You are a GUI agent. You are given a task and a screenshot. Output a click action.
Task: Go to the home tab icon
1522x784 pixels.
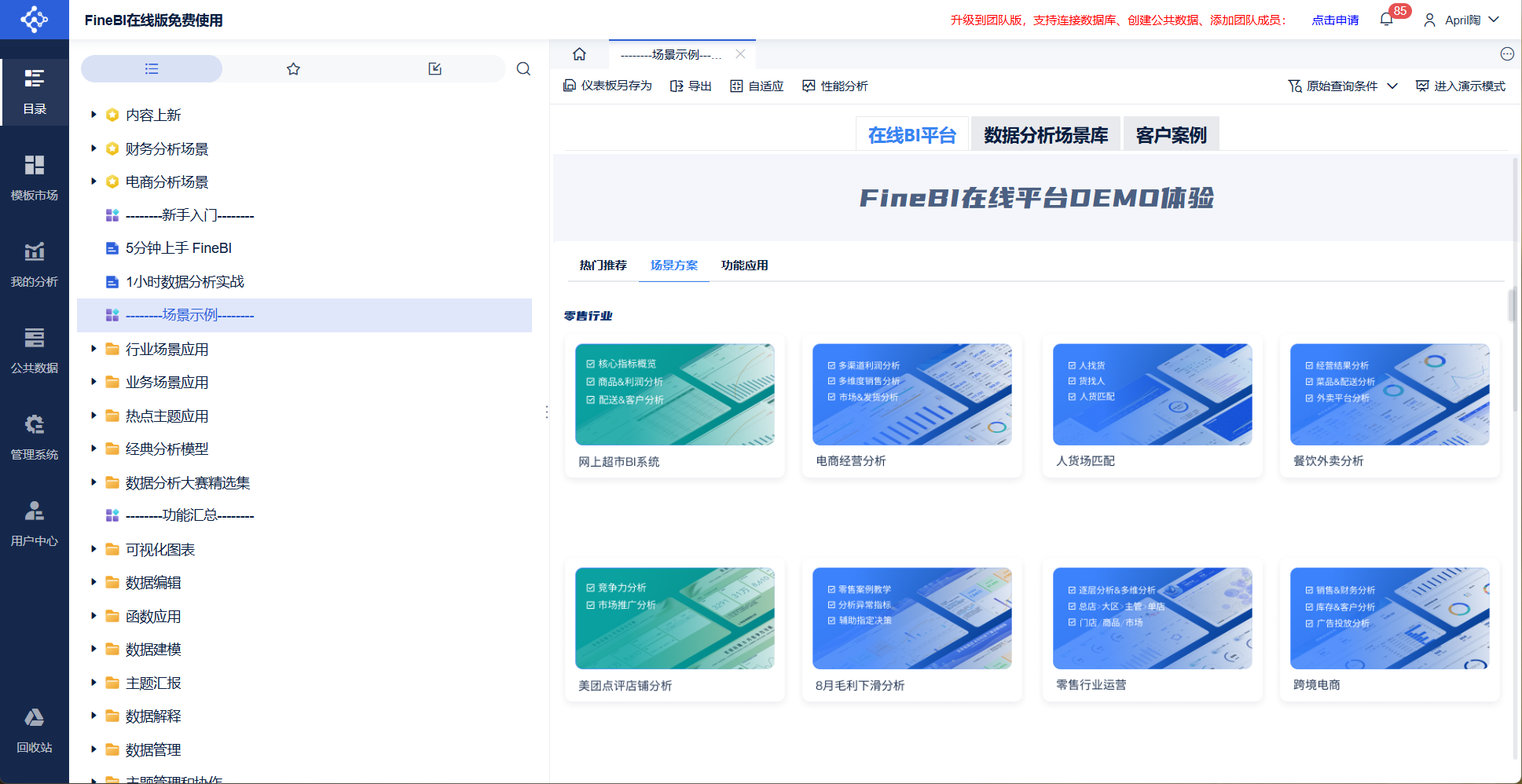tap(579, 54)
